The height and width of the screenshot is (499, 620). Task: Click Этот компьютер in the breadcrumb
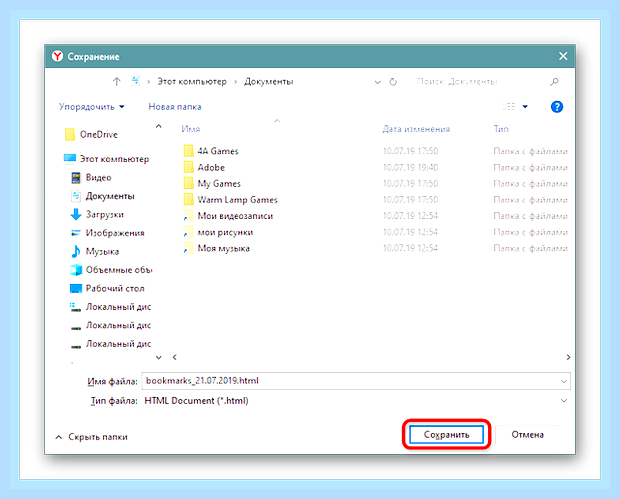click(x=192, y=81)
